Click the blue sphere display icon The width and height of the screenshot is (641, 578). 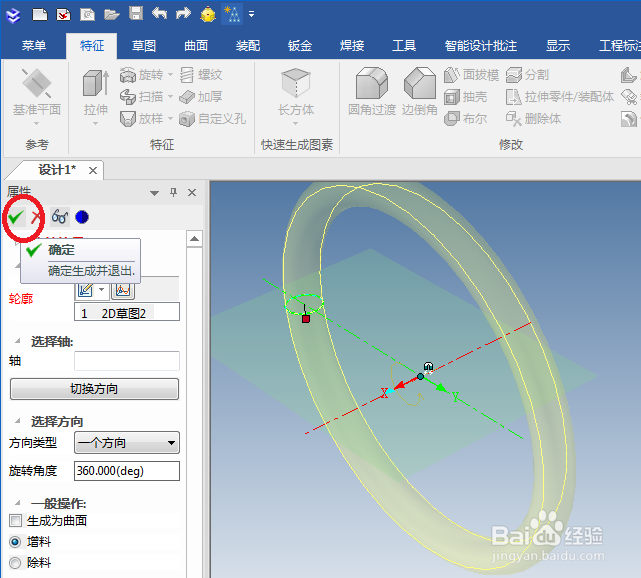point(82,217)
